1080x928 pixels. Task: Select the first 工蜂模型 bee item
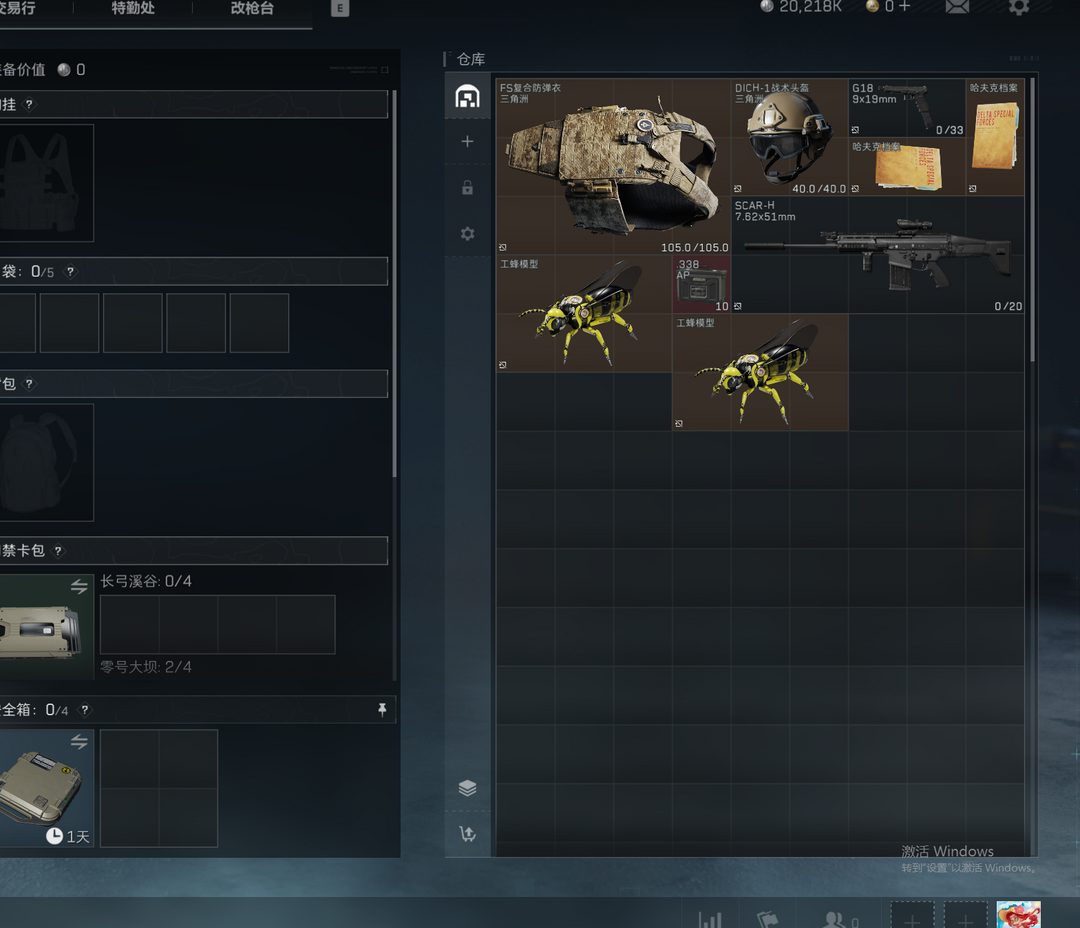click(584, 313)
